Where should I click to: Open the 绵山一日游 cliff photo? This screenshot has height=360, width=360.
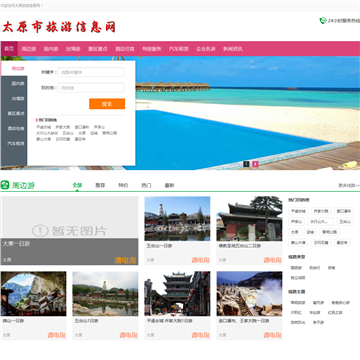33,293
